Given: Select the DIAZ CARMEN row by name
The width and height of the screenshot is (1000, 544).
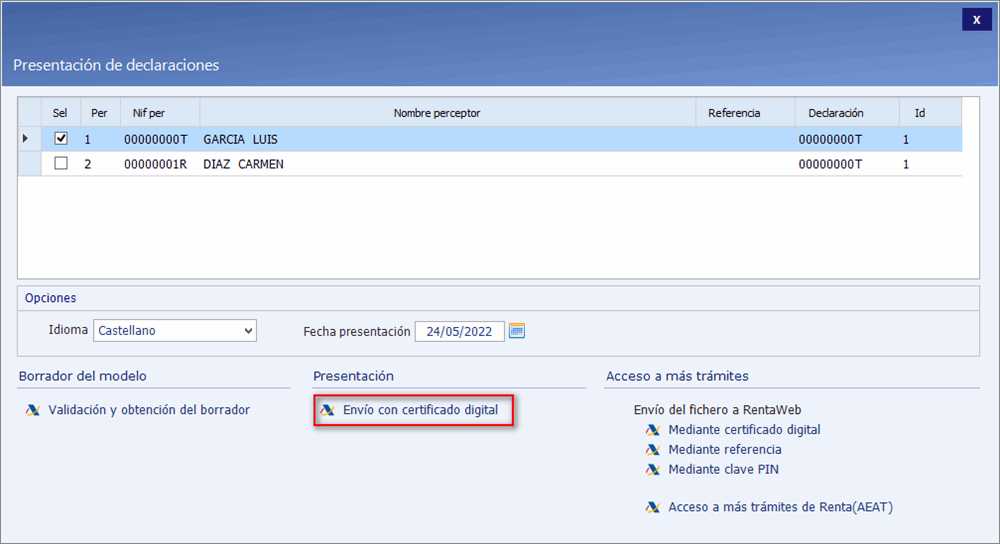Looking at the screenshot, I should [x=243, y=164].
